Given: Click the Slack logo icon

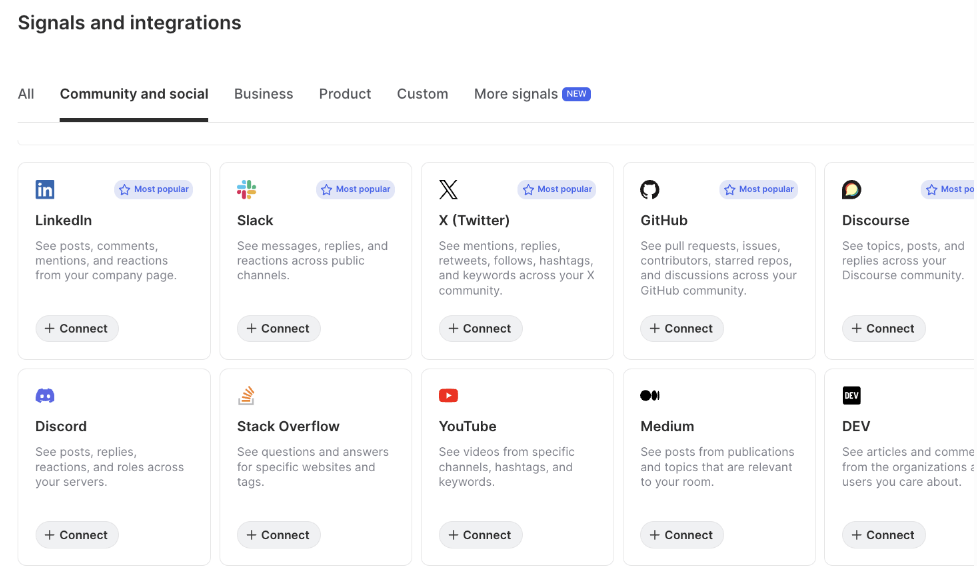Looking at the screenshot, I should 247,189.
